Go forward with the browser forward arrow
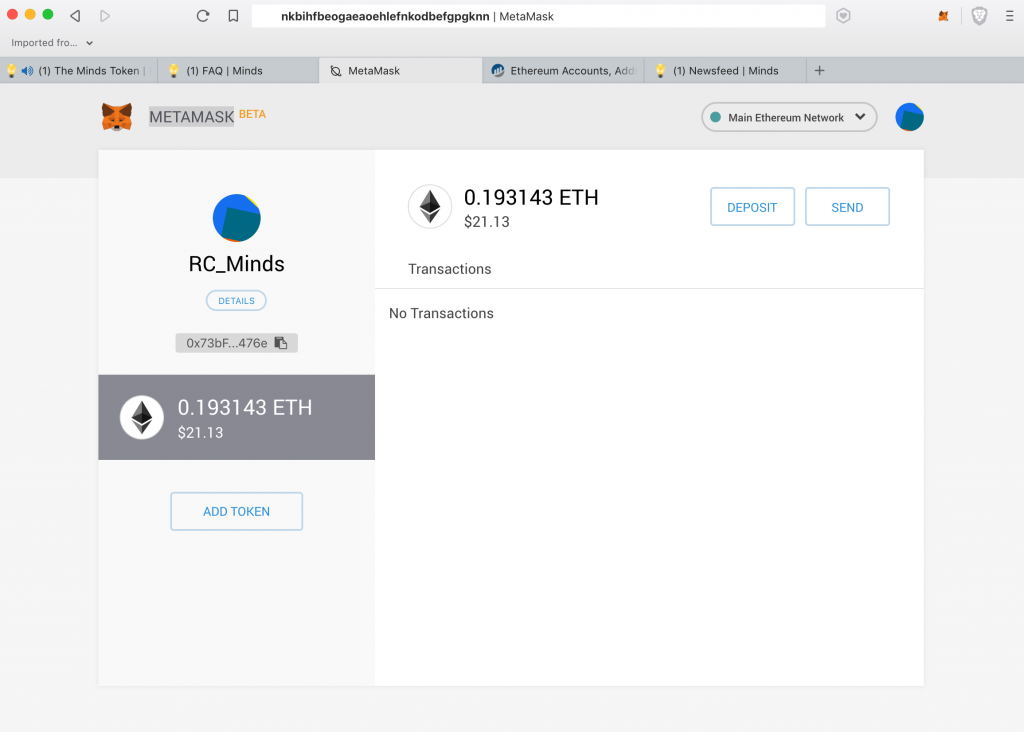 point(104,16)
